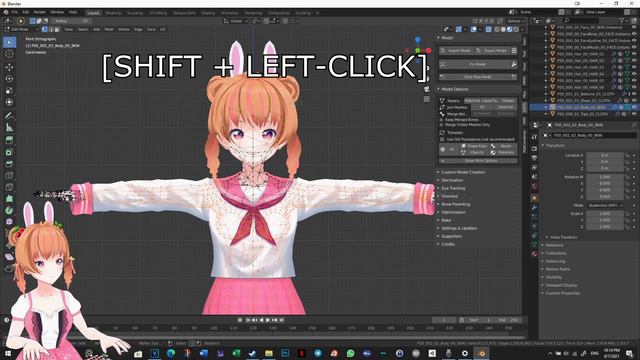Click wrench icon beside Fix Model
Image resolution: width=640 pixels, height=360 pixels.
(x=514, y=64)
